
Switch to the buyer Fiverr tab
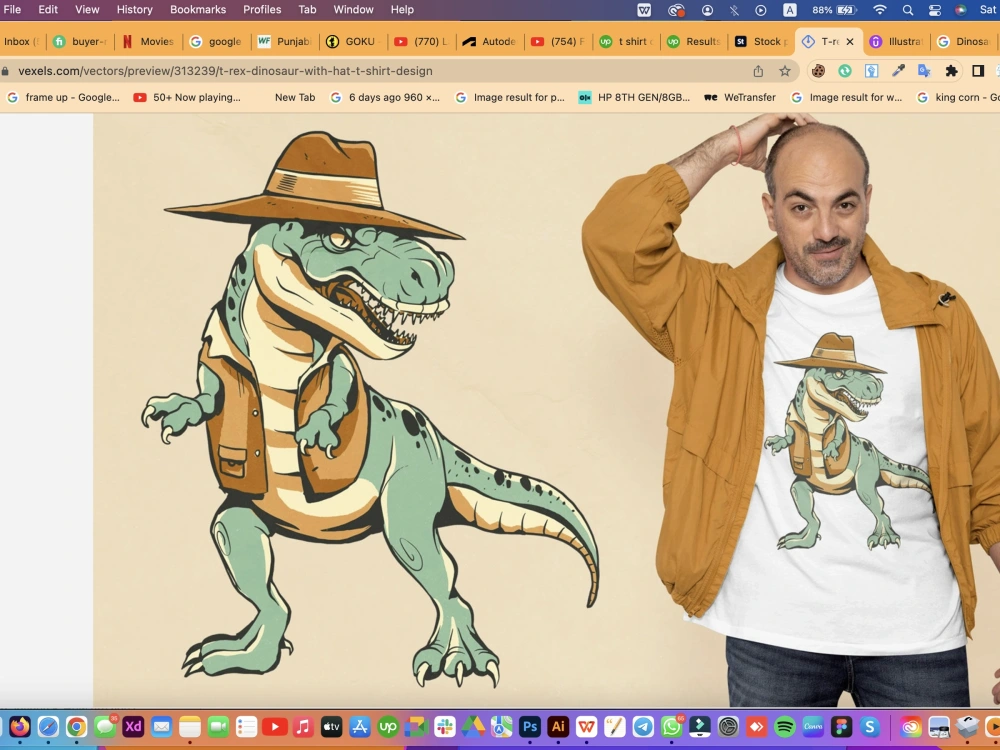tap(82, 41)
